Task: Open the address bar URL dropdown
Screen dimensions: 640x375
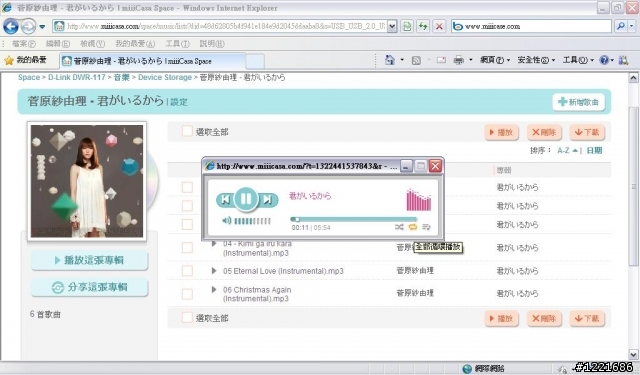Action: click(x=392, y=27)
